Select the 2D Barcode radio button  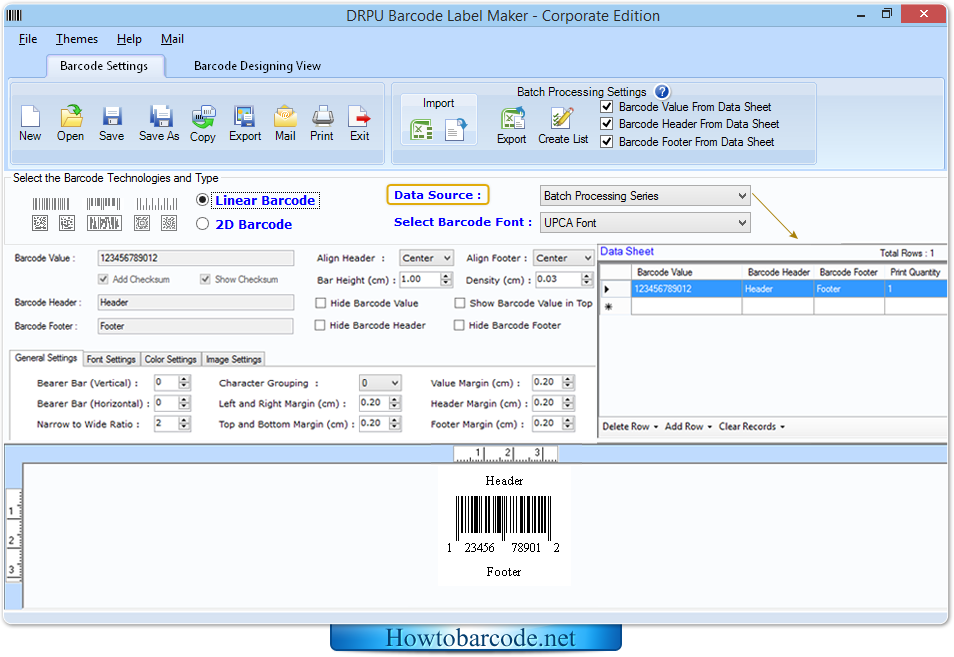(x=203, y=224)
